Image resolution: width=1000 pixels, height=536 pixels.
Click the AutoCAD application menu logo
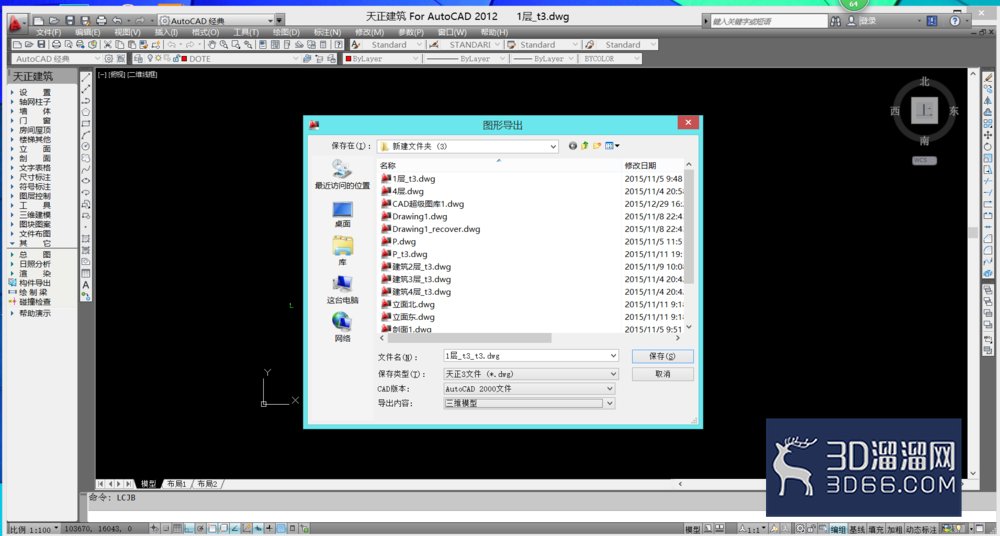[x=16, y=22]
